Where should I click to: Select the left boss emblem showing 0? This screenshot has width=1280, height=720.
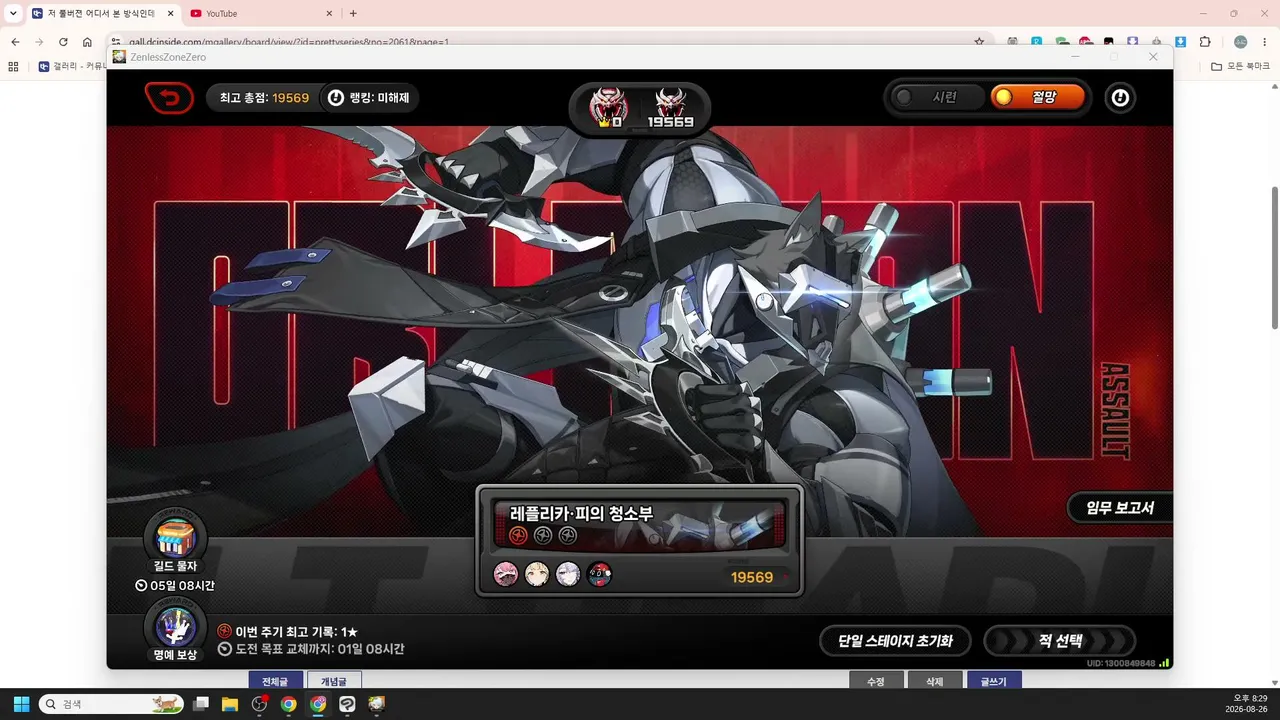(x=608, y=107)
